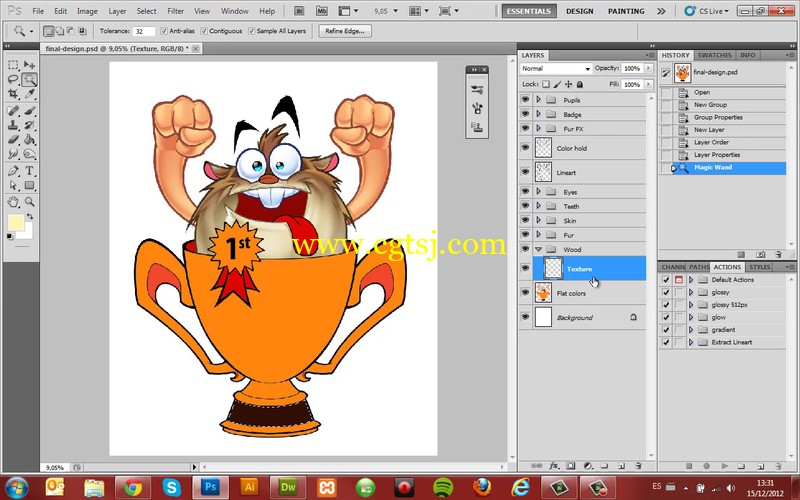Switch to the Styles tab

point(760,267)
